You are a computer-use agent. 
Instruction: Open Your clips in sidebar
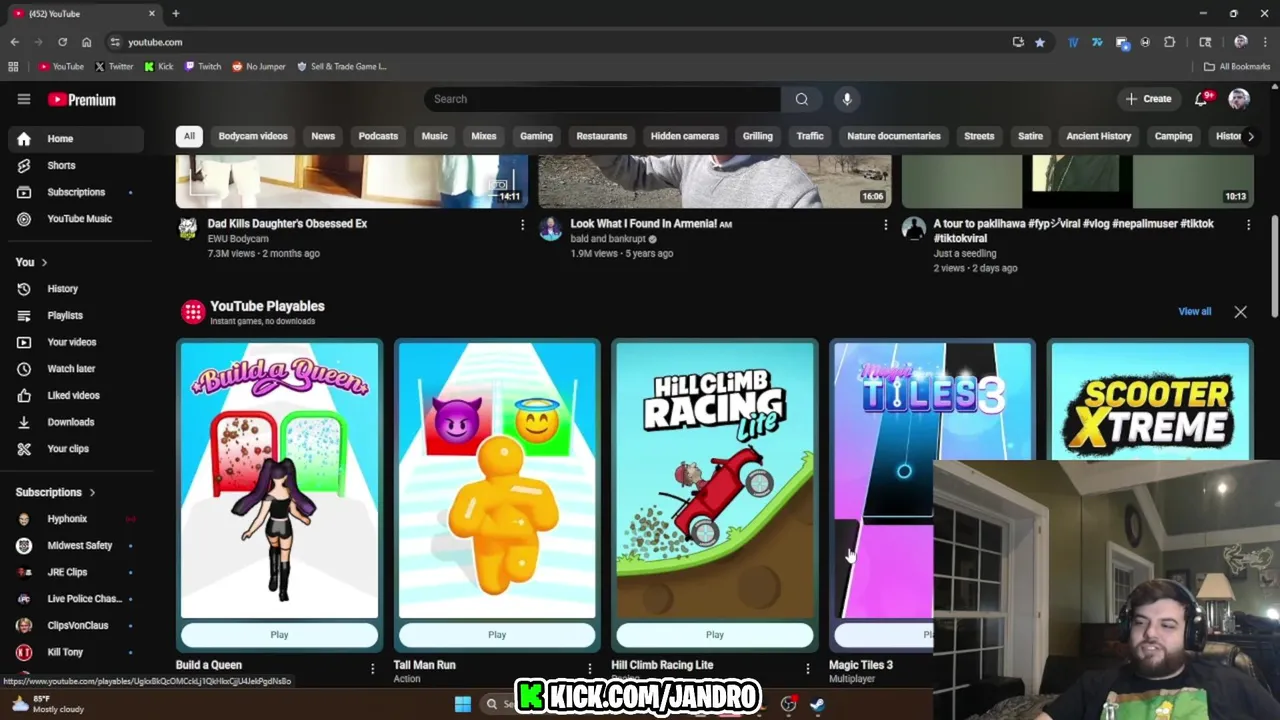[x=76, y=449]
